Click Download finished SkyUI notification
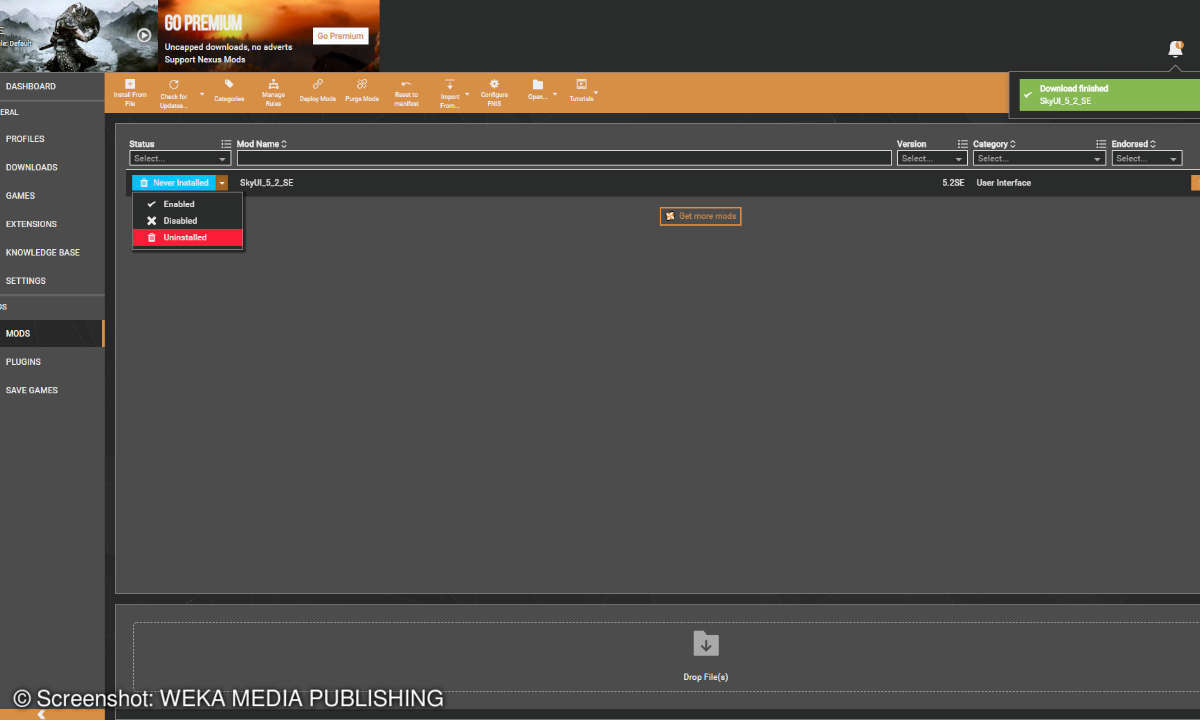The height and width of the screenshot is (720, 1200). 1109,95
